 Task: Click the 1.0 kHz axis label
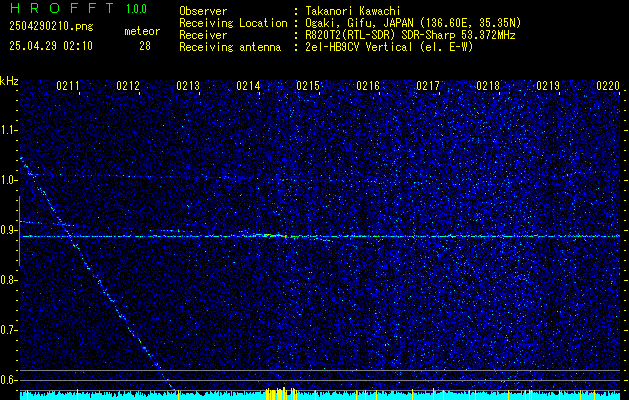[x=9, y=180]
